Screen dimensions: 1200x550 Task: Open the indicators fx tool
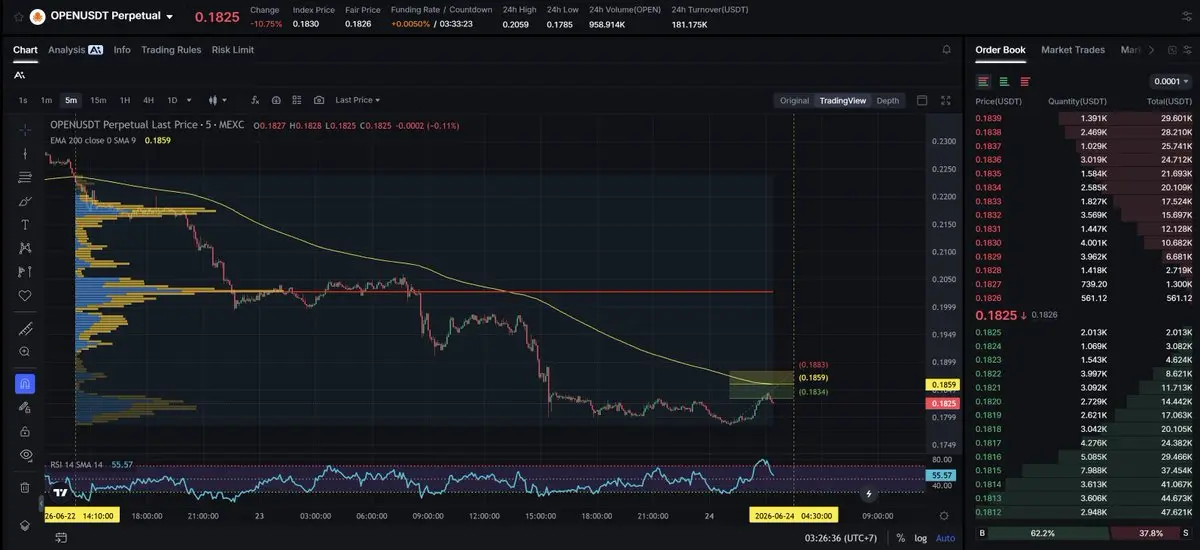[256, 100]
